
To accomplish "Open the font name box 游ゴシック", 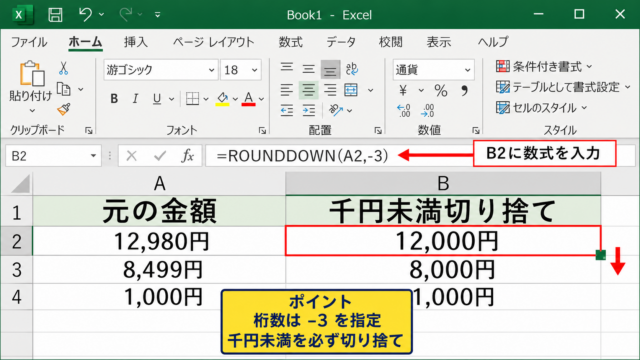I will pos(160,70).
